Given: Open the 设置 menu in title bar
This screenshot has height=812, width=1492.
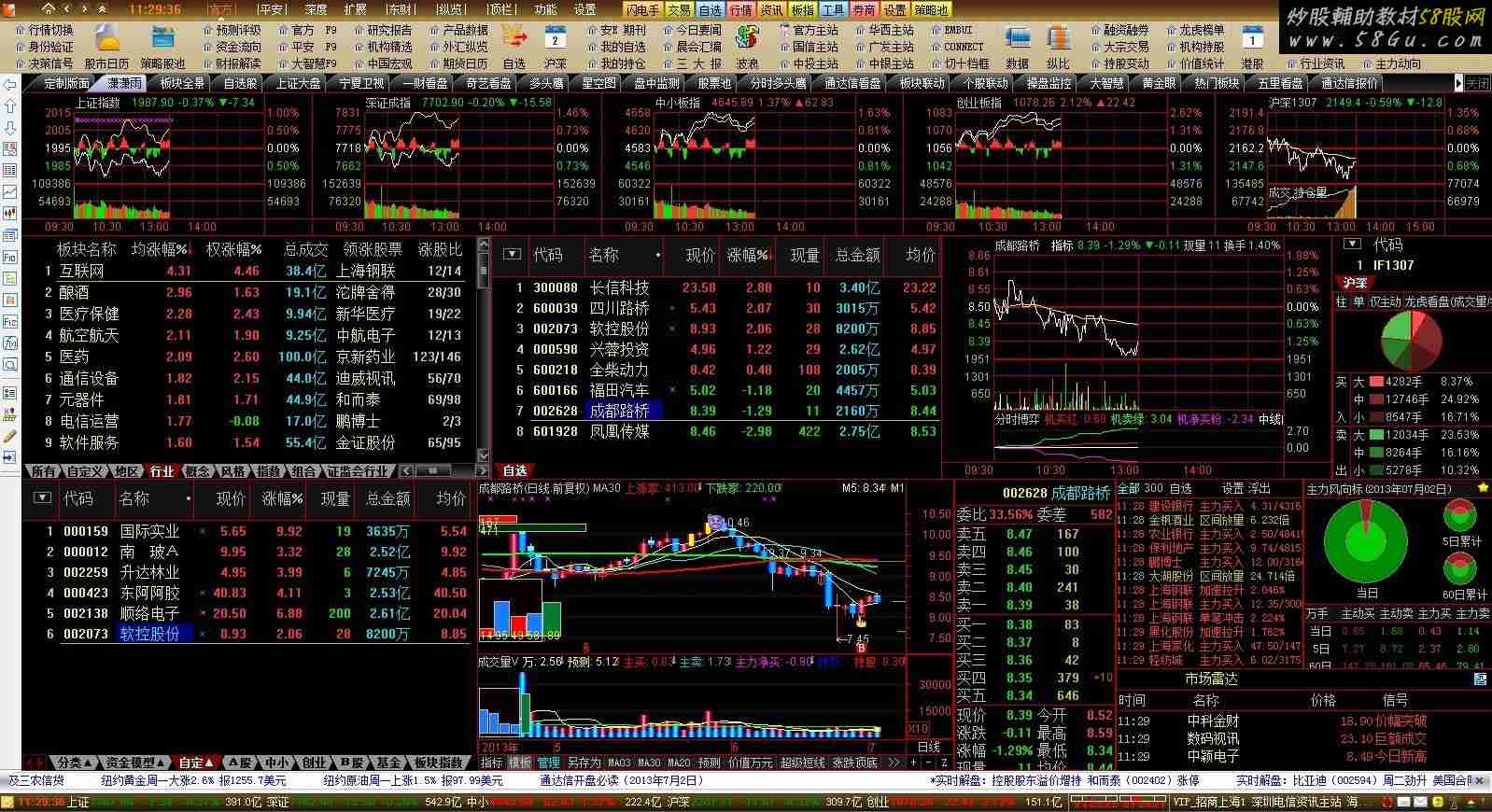Looking at the screenshot, I should (x=585, y=9).
